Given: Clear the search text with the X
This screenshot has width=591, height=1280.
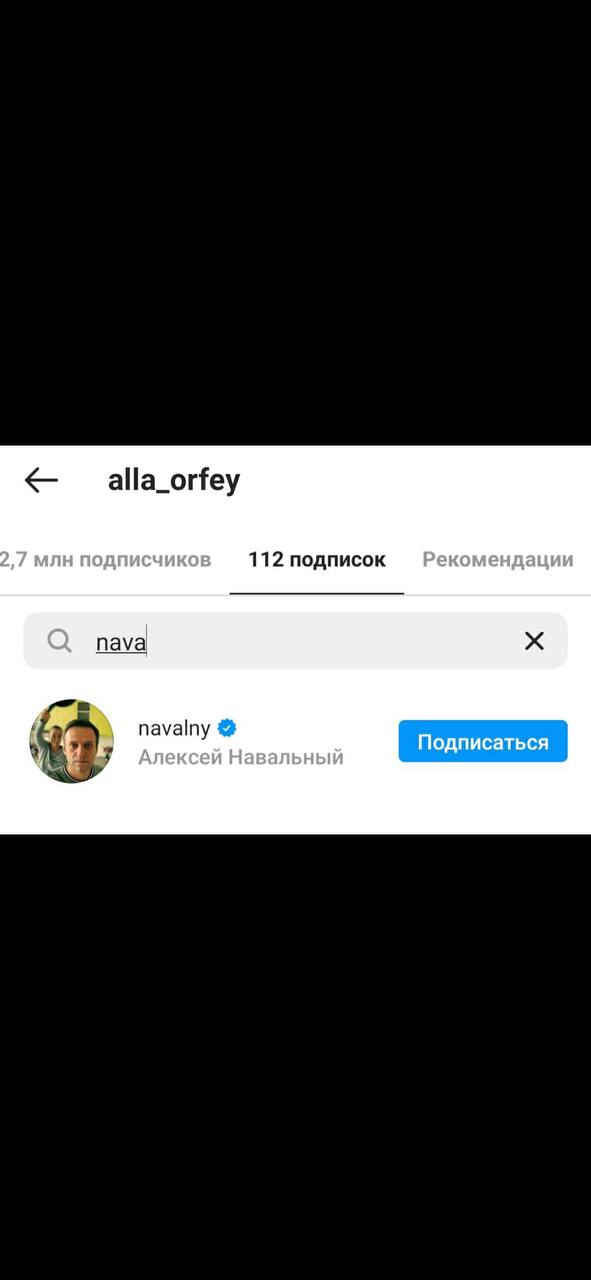Looking at the screenshot, I should pyautogui.click(x=534, y=641).
